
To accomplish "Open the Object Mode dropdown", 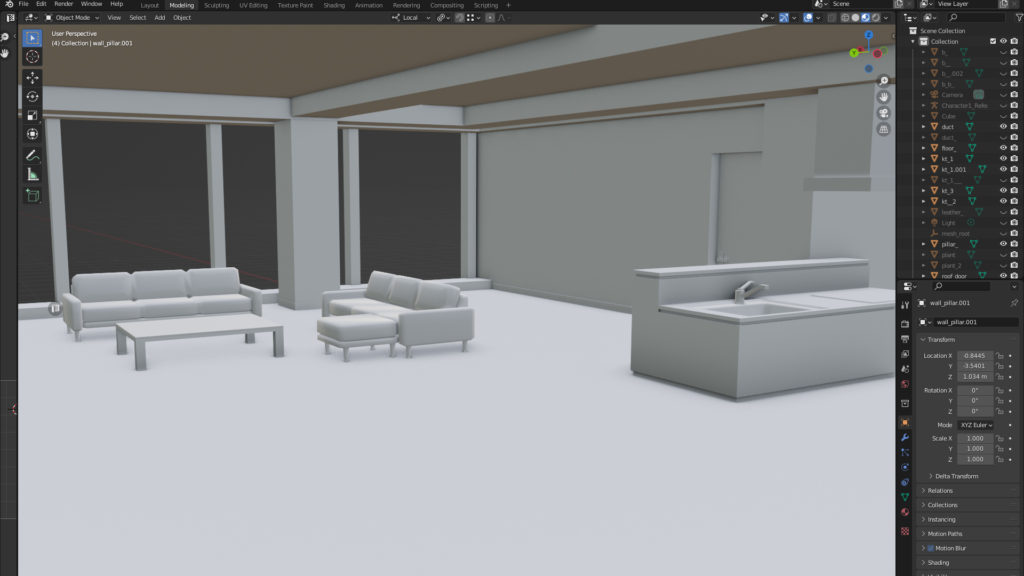I will (72, 17).
